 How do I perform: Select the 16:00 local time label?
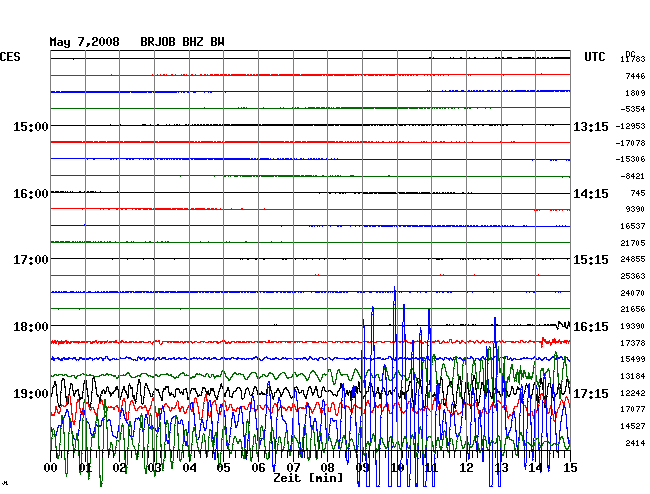[x=31, y=194]
